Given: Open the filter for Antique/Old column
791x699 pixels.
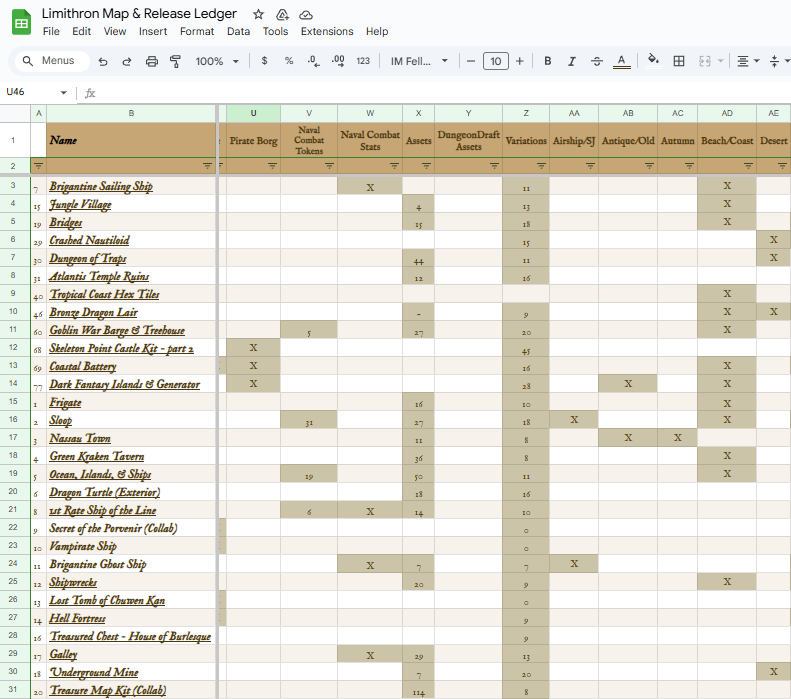Looking at the screenshot, I should pos(649,166).
